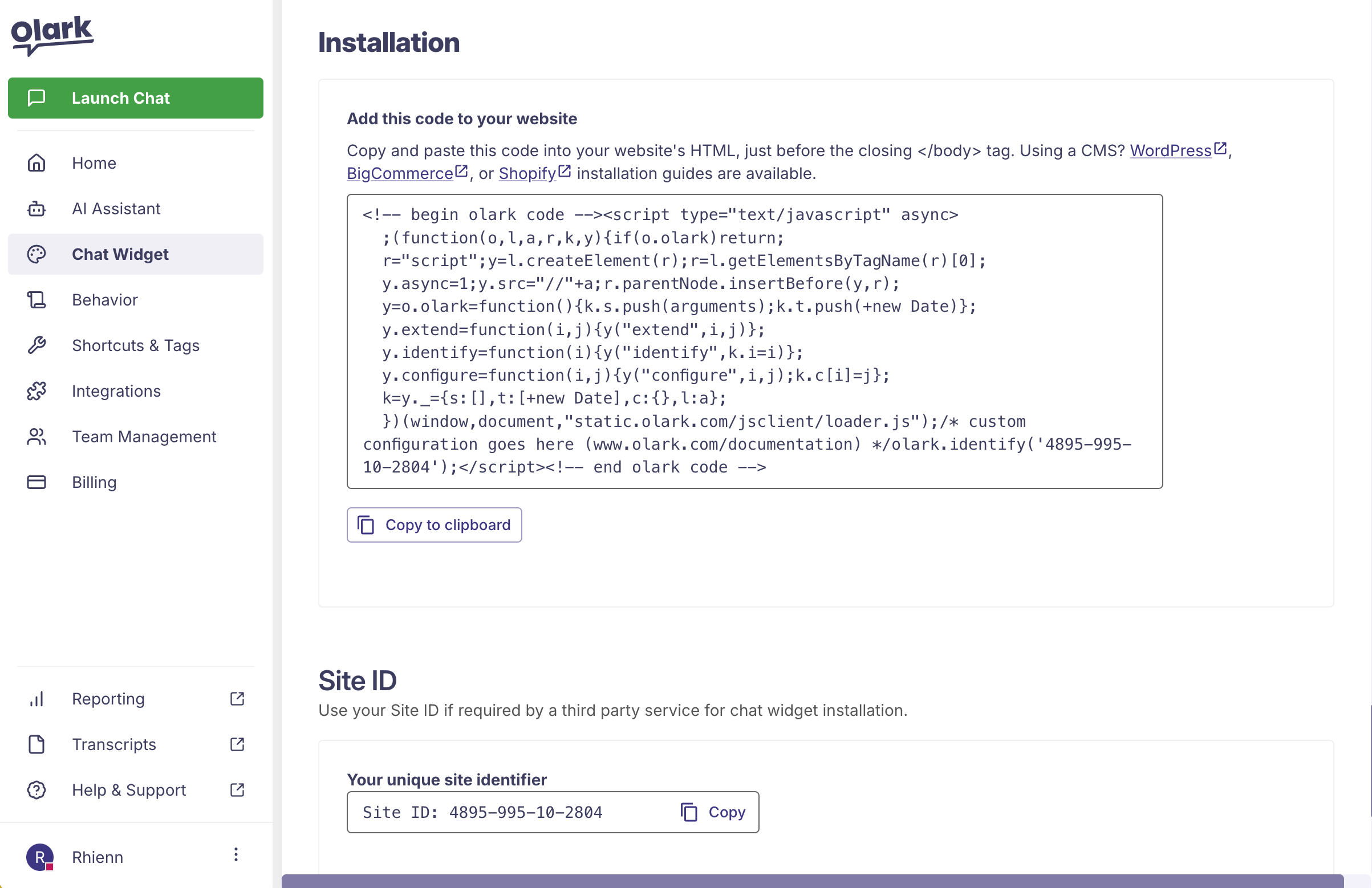Open the three-dot menu next to Rhienn
The width and height of the screenshot is (1372, 888).
point(235,855)
